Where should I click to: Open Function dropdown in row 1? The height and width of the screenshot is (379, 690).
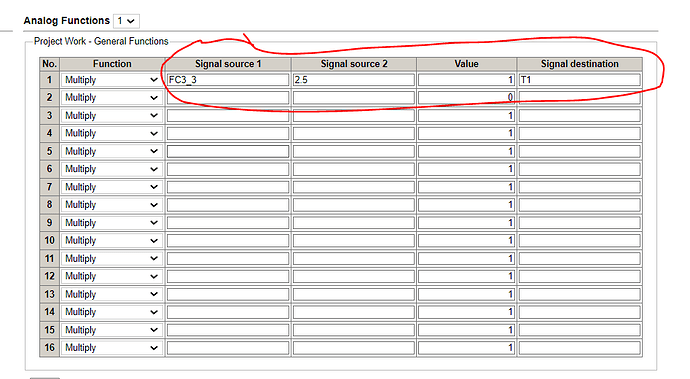[112, 80]
